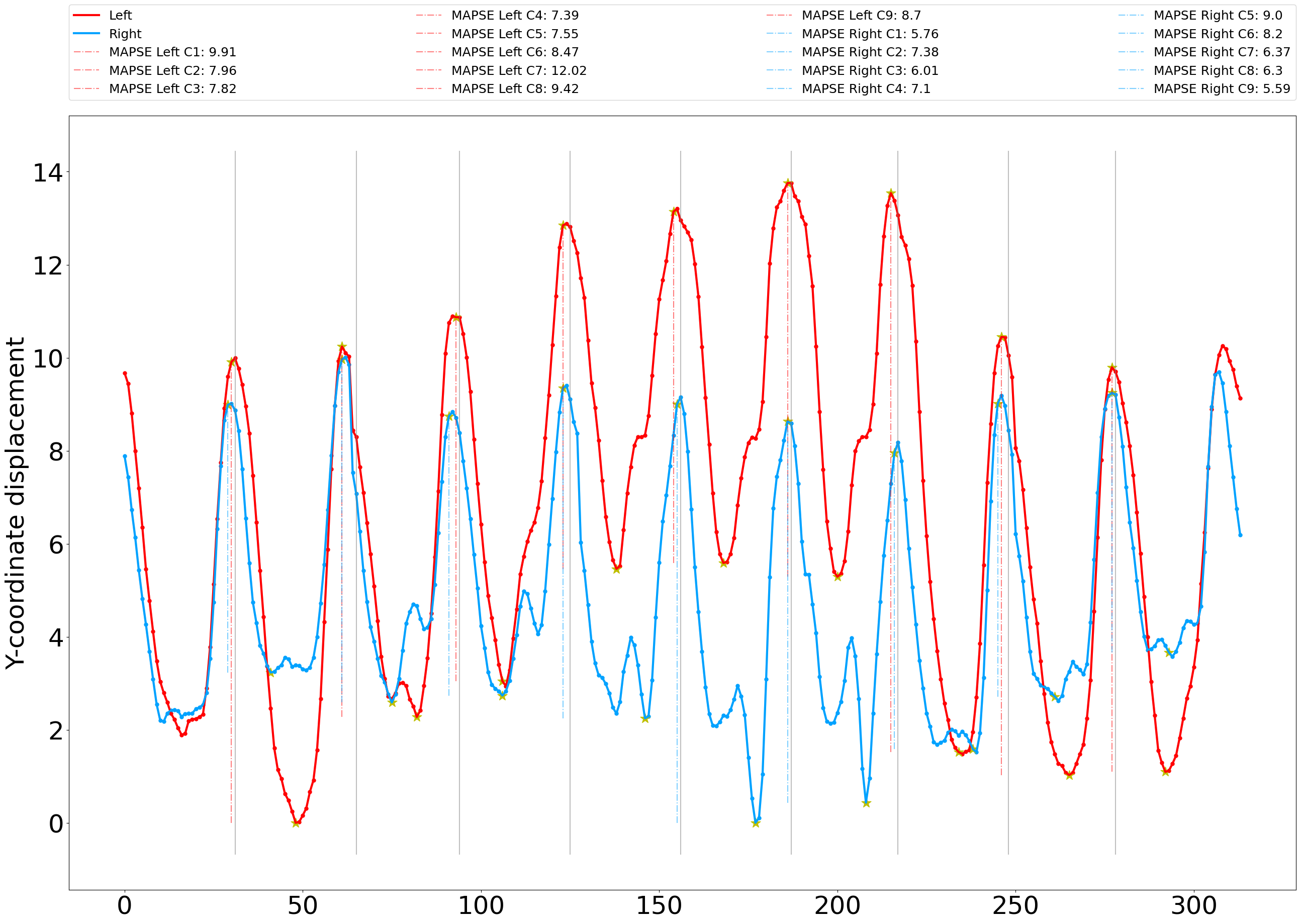Click the blue trough star near x=177

coord(756,823)
